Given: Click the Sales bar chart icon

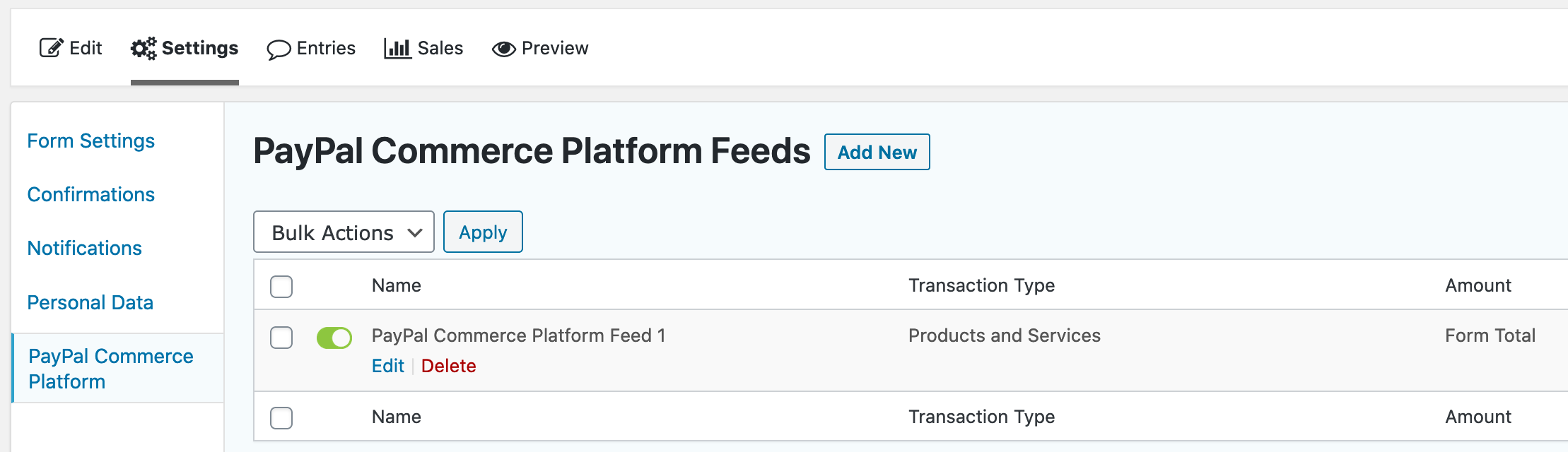Looking at the screenshot, I should 397,48.
